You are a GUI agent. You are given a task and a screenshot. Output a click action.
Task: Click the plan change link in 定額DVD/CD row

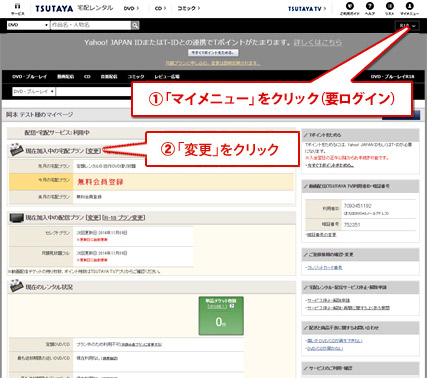[x=141, y=344]
